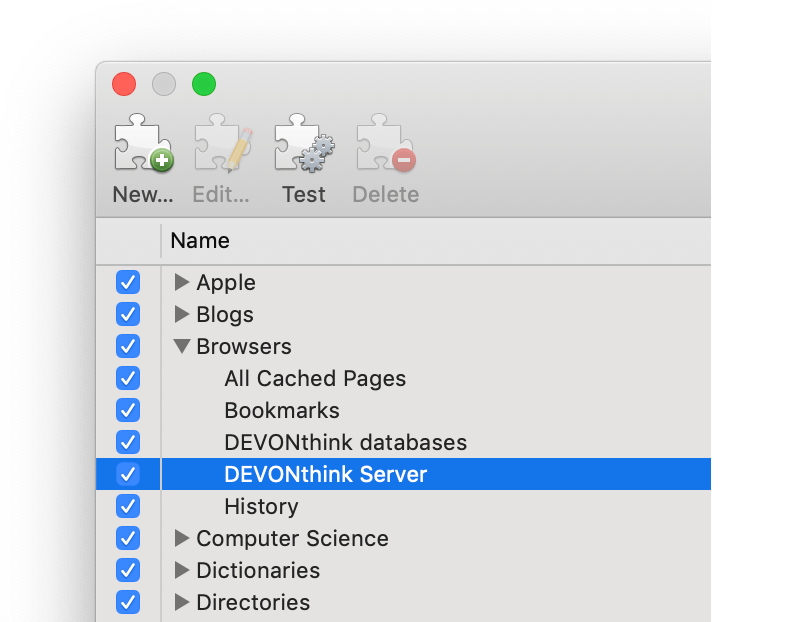This screenshot has height=622, width=807.
Task: Toggle the Directories checkbox
Action: click(x=128, y=602)
